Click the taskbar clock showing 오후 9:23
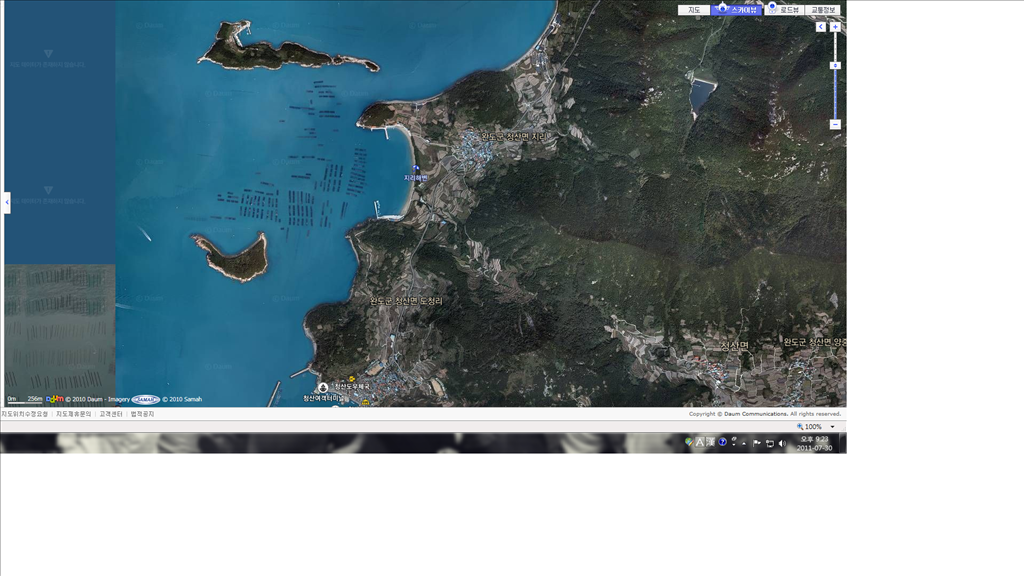1024x576 pixels. click(x=814, y=443)
